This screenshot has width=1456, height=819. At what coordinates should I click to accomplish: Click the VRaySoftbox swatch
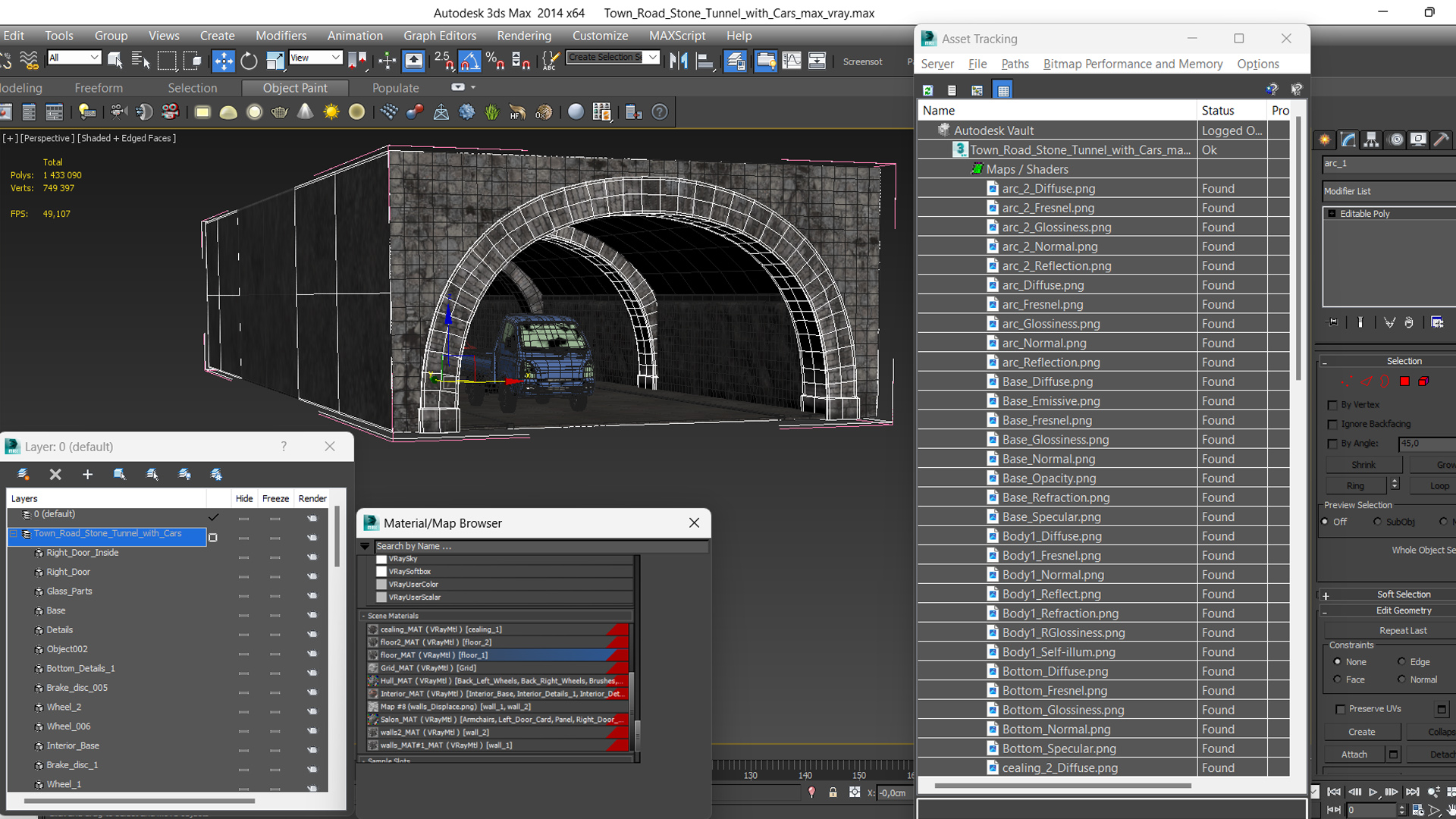pyautogui.click(x=381, y=572)
